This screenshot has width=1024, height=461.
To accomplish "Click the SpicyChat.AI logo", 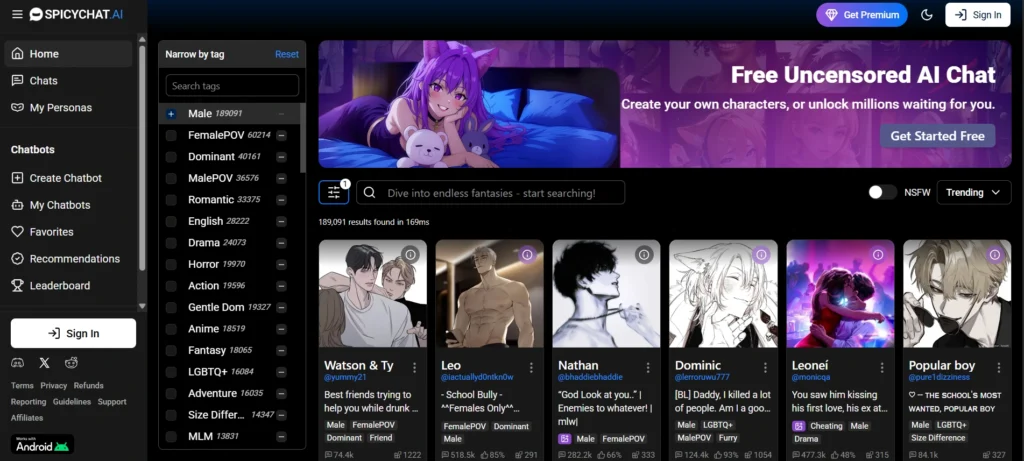I will coord(76,14).
